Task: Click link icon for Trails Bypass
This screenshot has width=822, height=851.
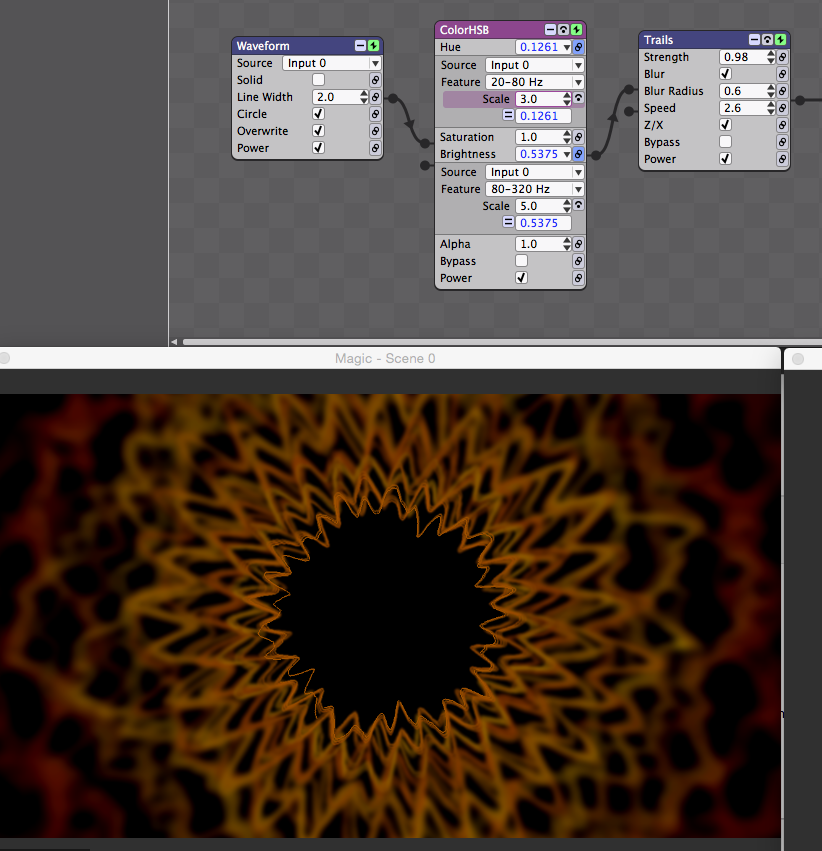Action: click(x=782, y=142)
